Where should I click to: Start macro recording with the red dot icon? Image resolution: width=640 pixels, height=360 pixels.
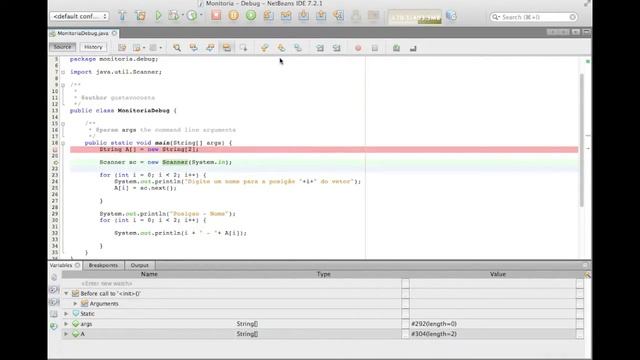(358, 48)
